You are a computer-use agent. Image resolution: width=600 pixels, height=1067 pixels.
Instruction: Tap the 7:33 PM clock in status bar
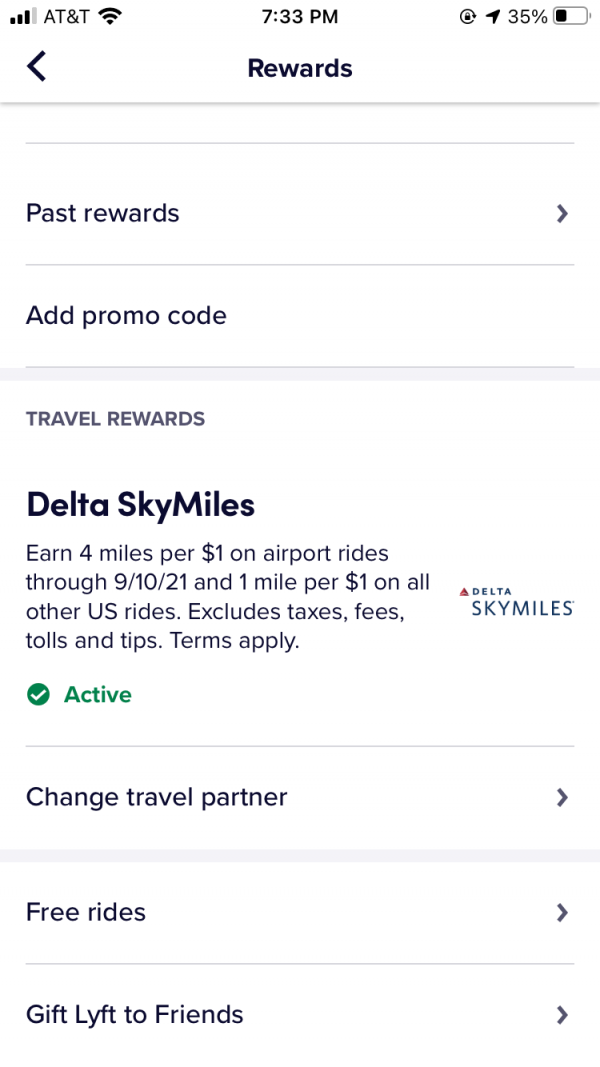(x=299, y=17)
